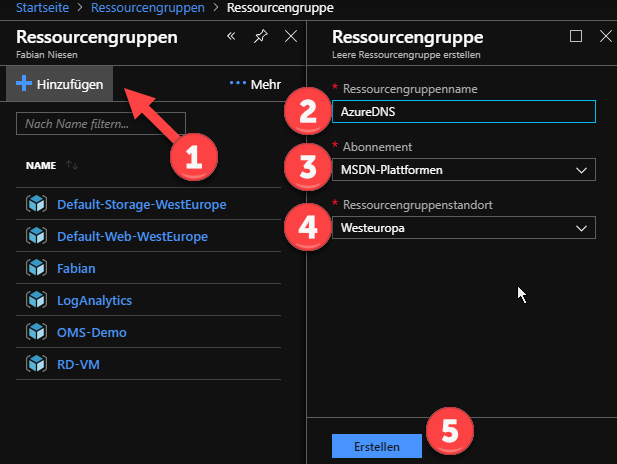Open the Abonnement dropdown MSDN-Plattformen
Screen dimensions: 617x464
click(x=464, y=170)
